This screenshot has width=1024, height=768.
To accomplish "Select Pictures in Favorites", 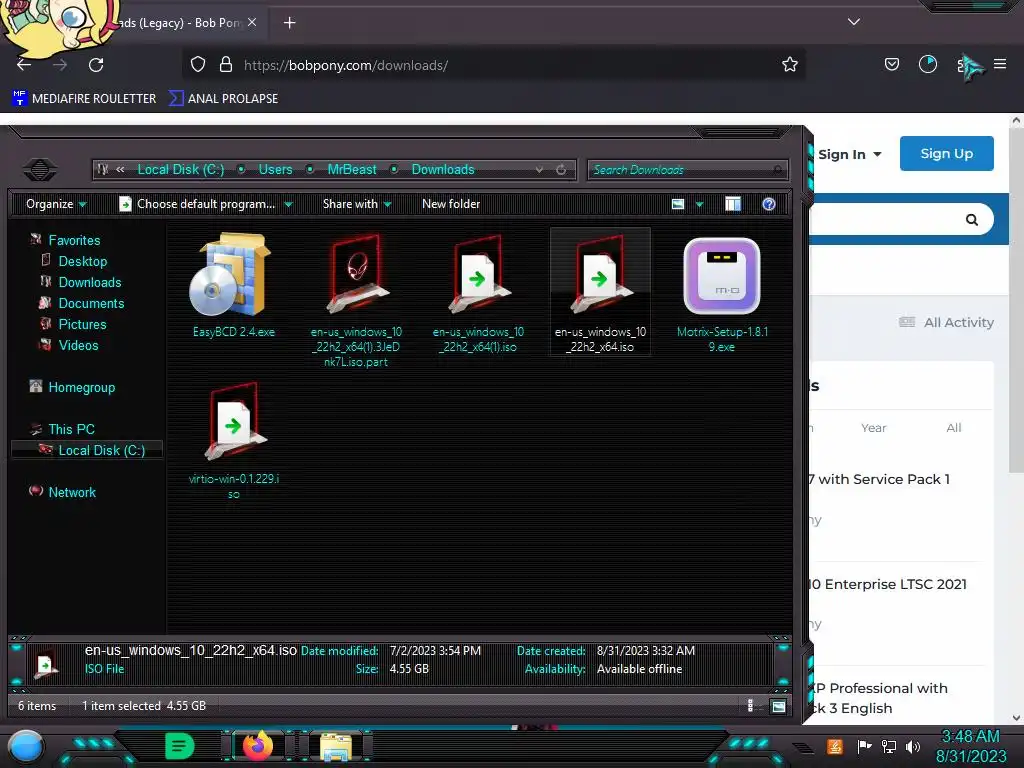I will pyautogui.click(x=82, y=324).
